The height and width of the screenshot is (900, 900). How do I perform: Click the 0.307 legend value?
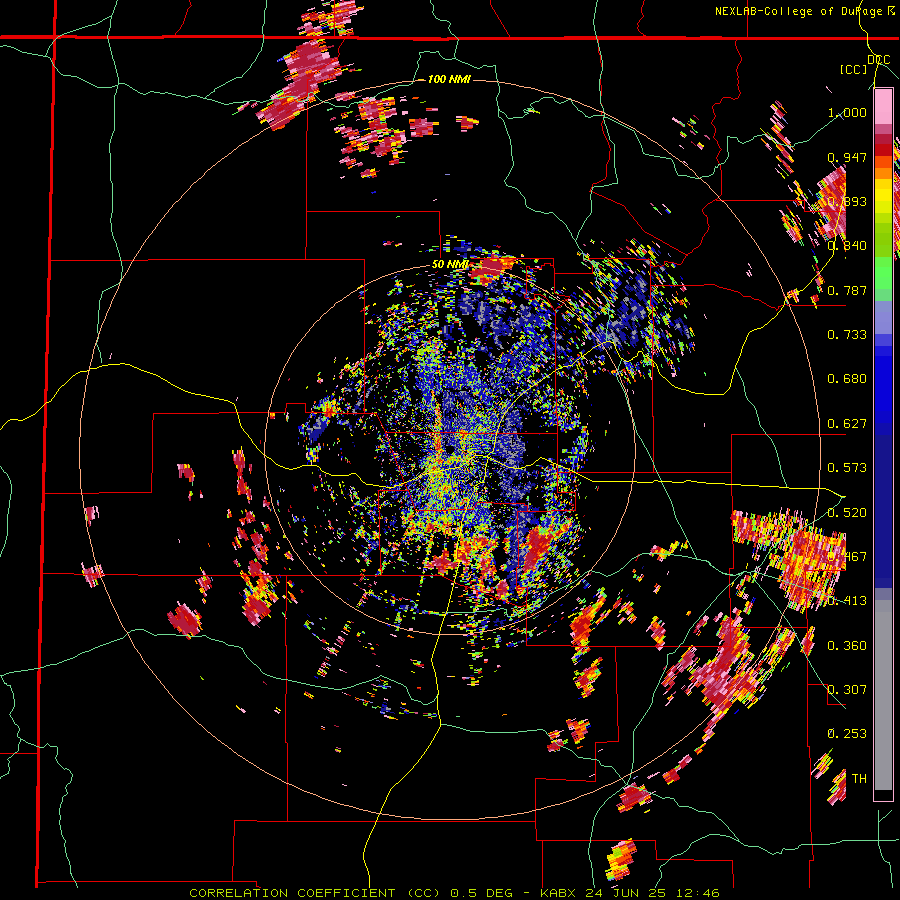pyautogui.click(x=847, y=690)
